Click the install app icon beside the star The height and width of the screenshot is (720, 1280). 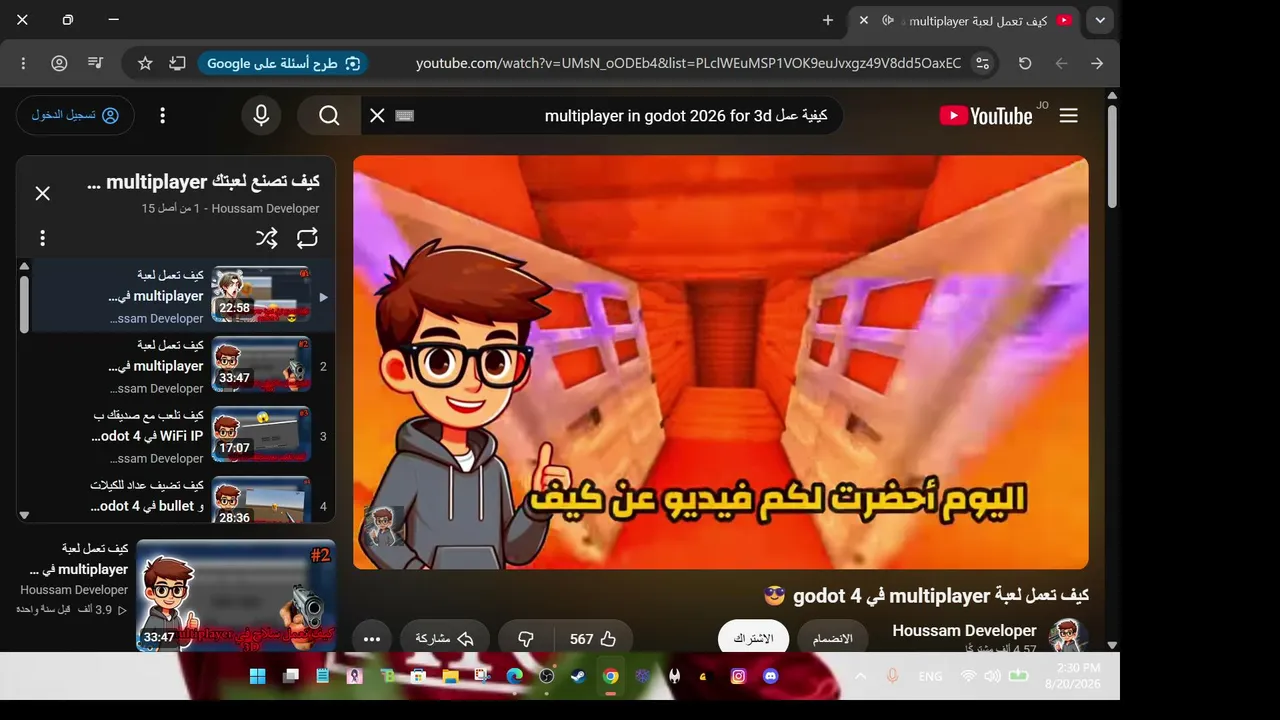point(177,63)
